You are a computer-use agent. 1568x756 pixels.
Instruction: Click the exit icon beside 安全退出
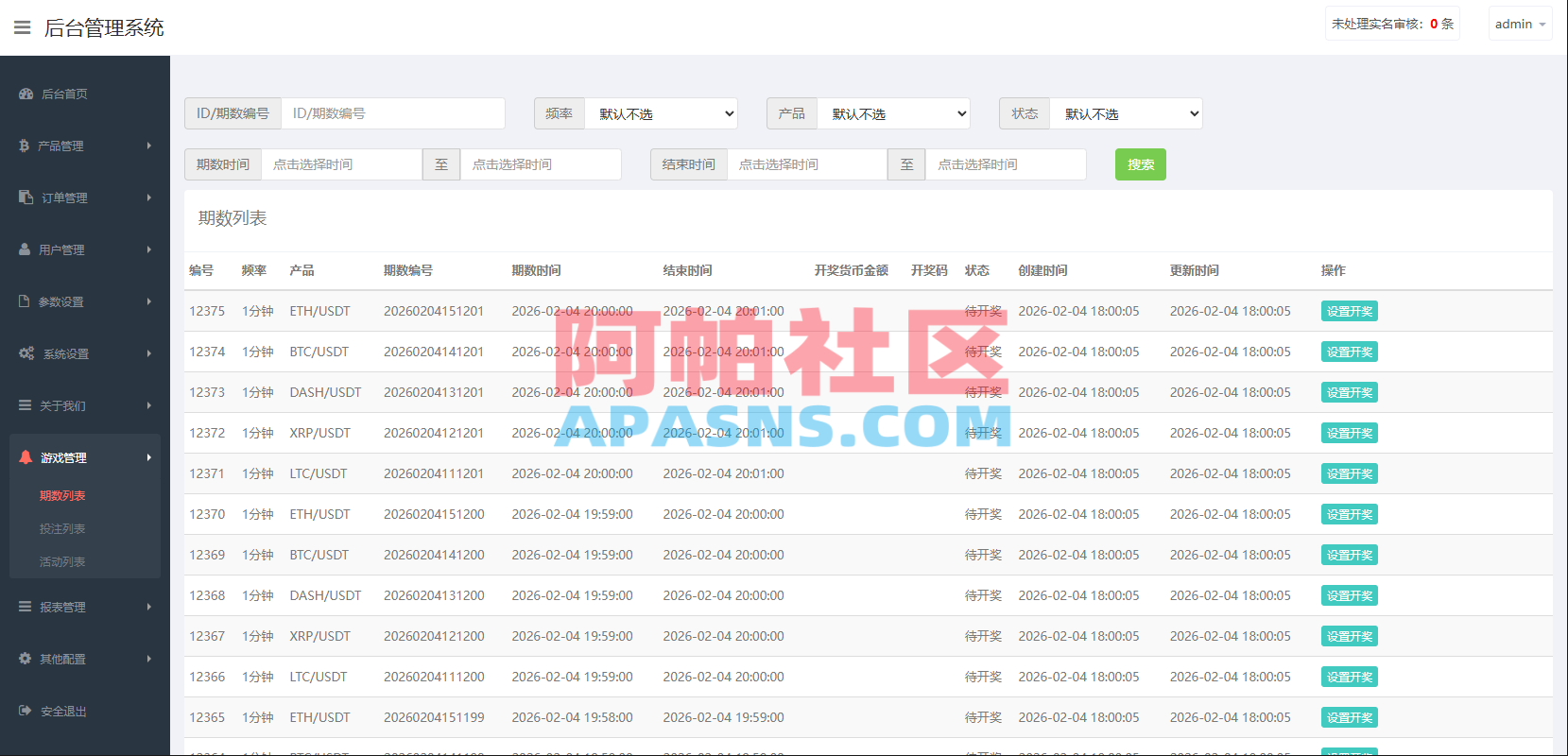click(26, 711)
